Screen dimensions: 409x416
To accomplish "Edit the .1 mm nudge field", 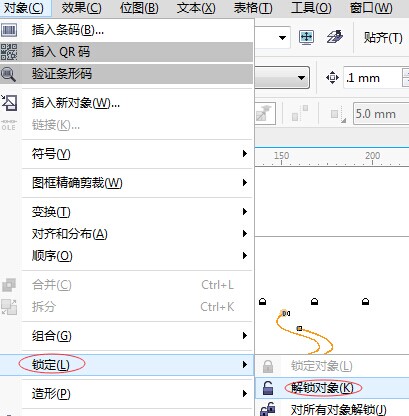I will pyautogui.click(x=373, y=78).
